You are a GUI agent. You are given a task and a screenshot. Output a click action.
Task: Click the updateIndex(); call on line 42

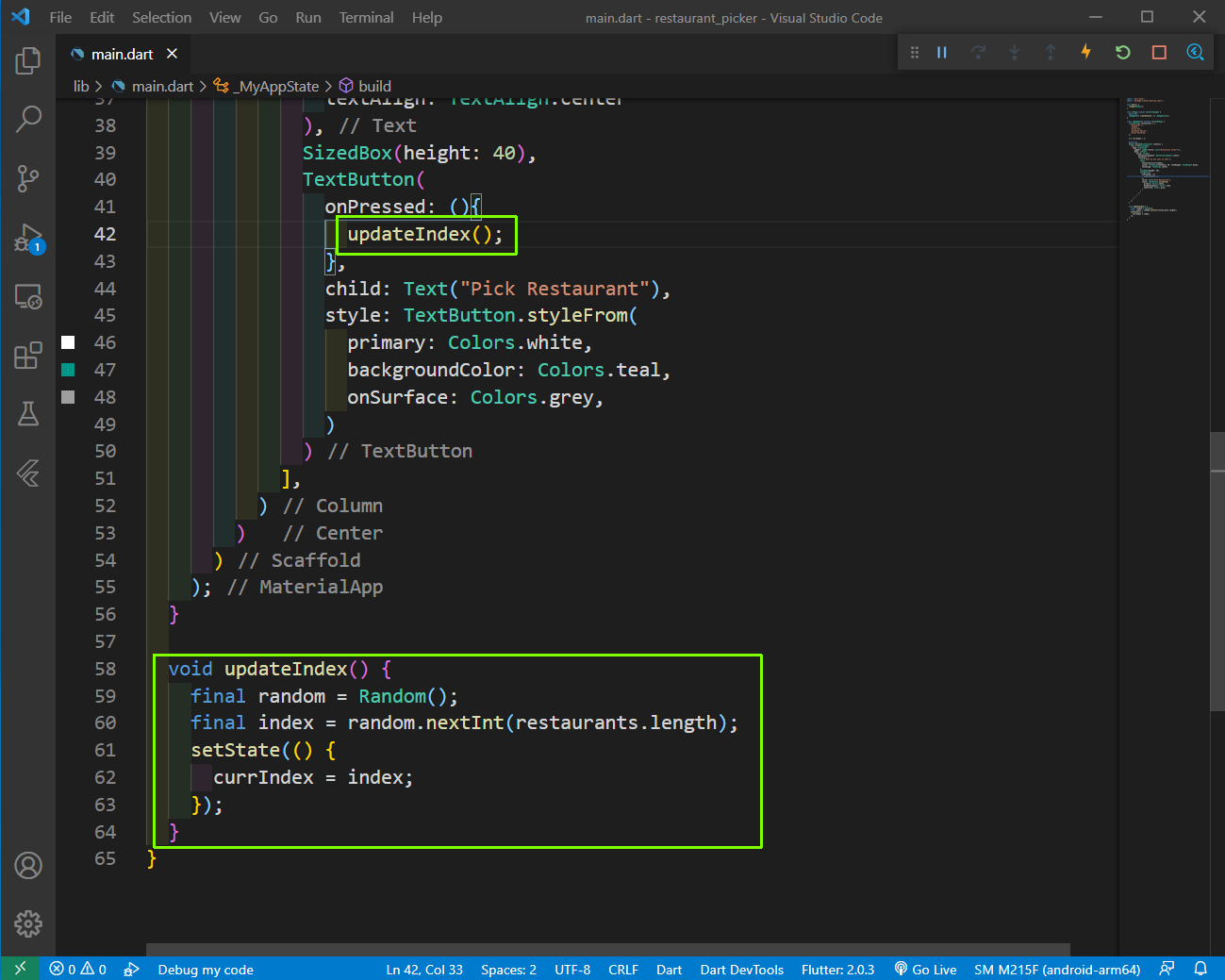(x=425, y=234)
